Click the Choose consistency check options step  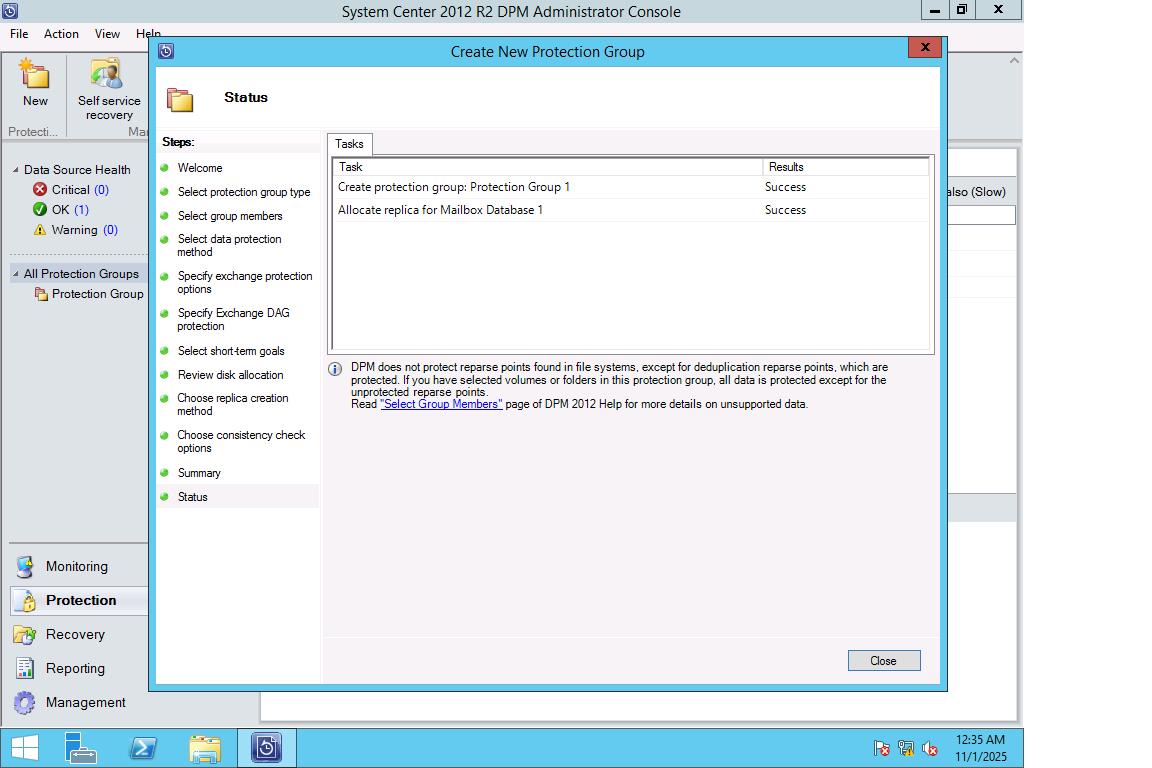point(241,442)
